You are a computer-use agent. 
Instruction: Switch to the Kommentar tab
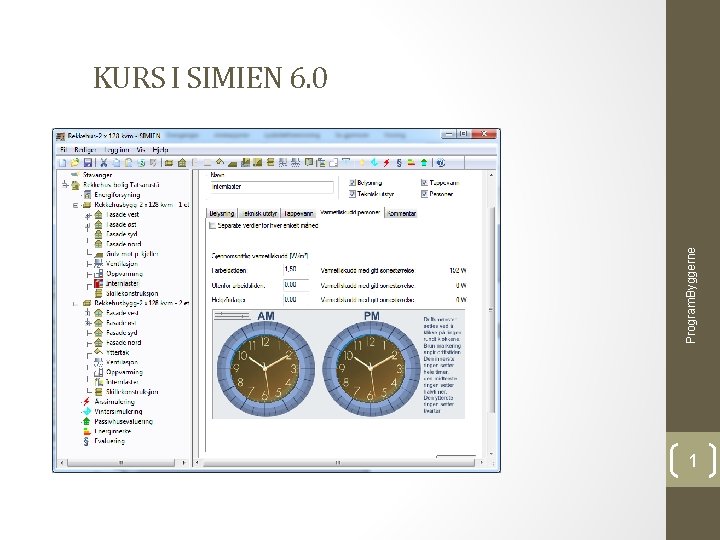click(x=401, y=214)
